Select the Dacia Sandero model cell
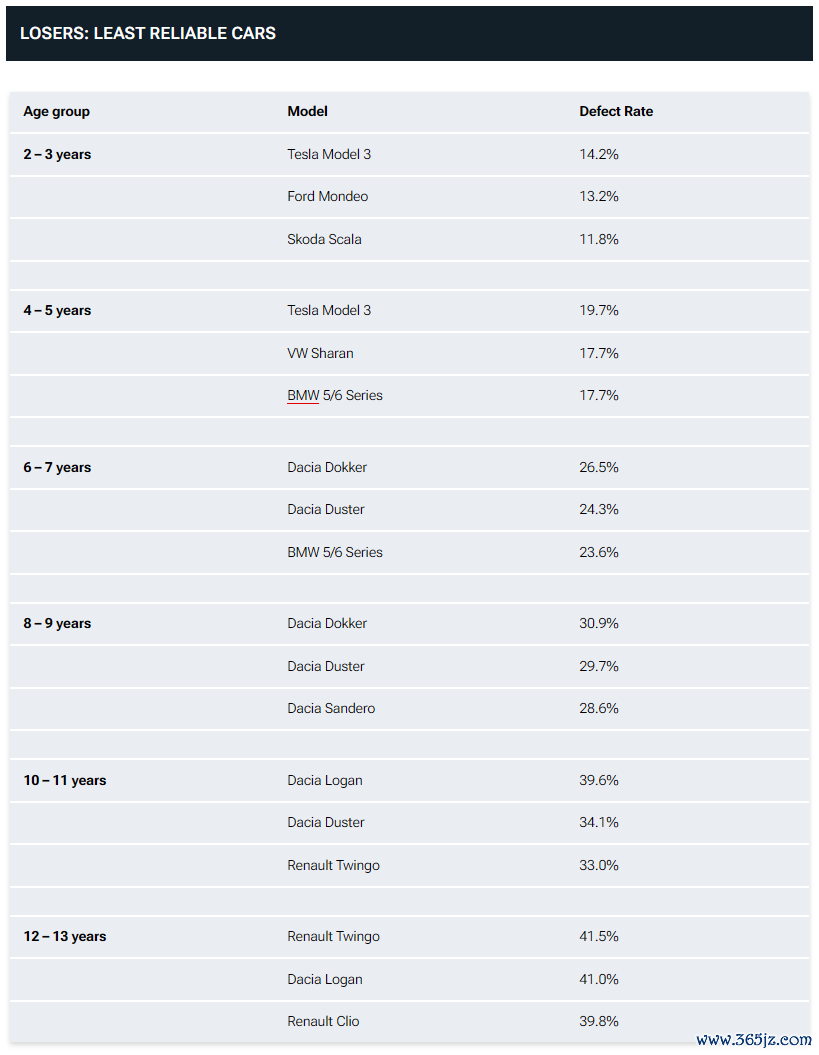 click(331, 708)
